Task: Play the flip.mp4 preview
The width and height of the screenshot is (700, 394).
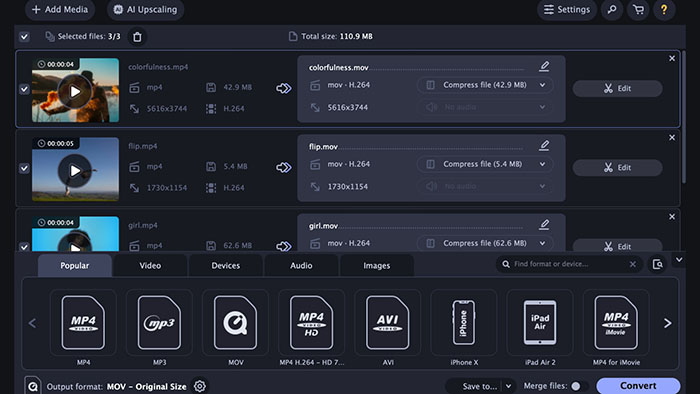Action: (x=75, y=170)
